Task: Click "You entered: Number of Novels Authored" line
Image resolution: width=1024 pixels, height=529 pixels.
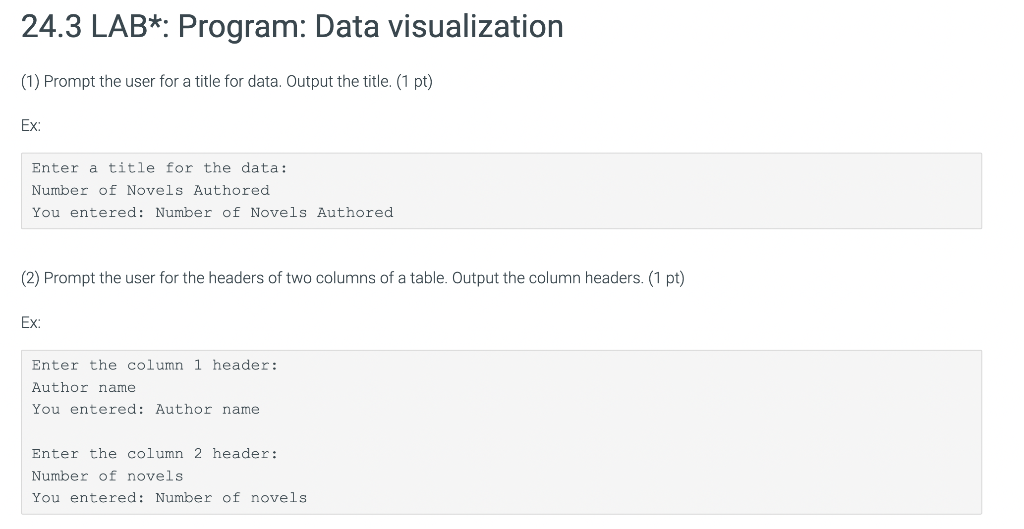Action: 212,212
